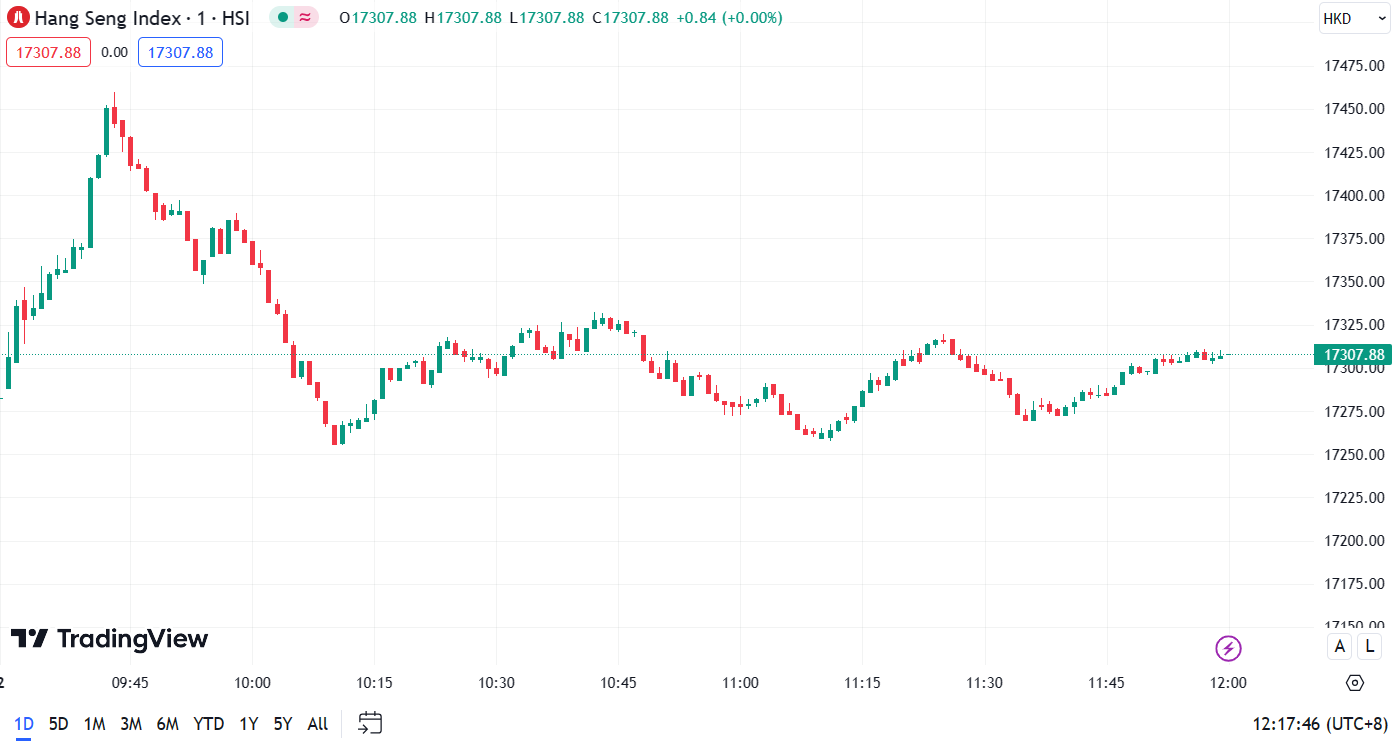Click the green 17307.88 price axis label
The image size is (1392, 747).
pos(1353,355)
